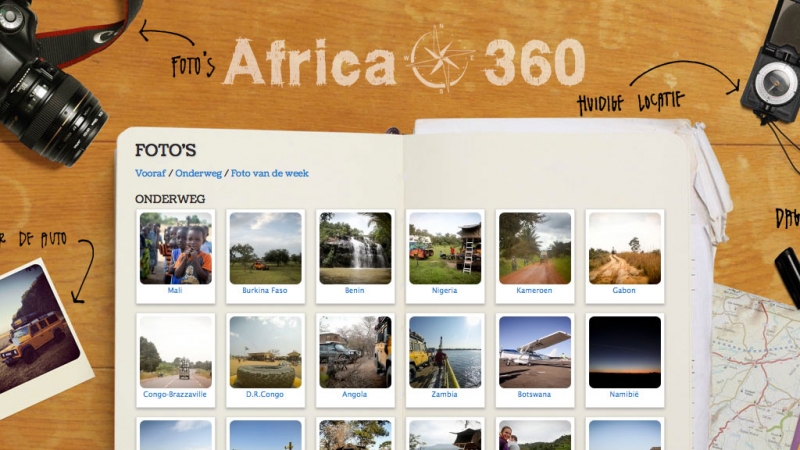800x450 pixels.
Task: Go to the Vooraf photo section
Action: pyautogui.click(x=150, y=173)
